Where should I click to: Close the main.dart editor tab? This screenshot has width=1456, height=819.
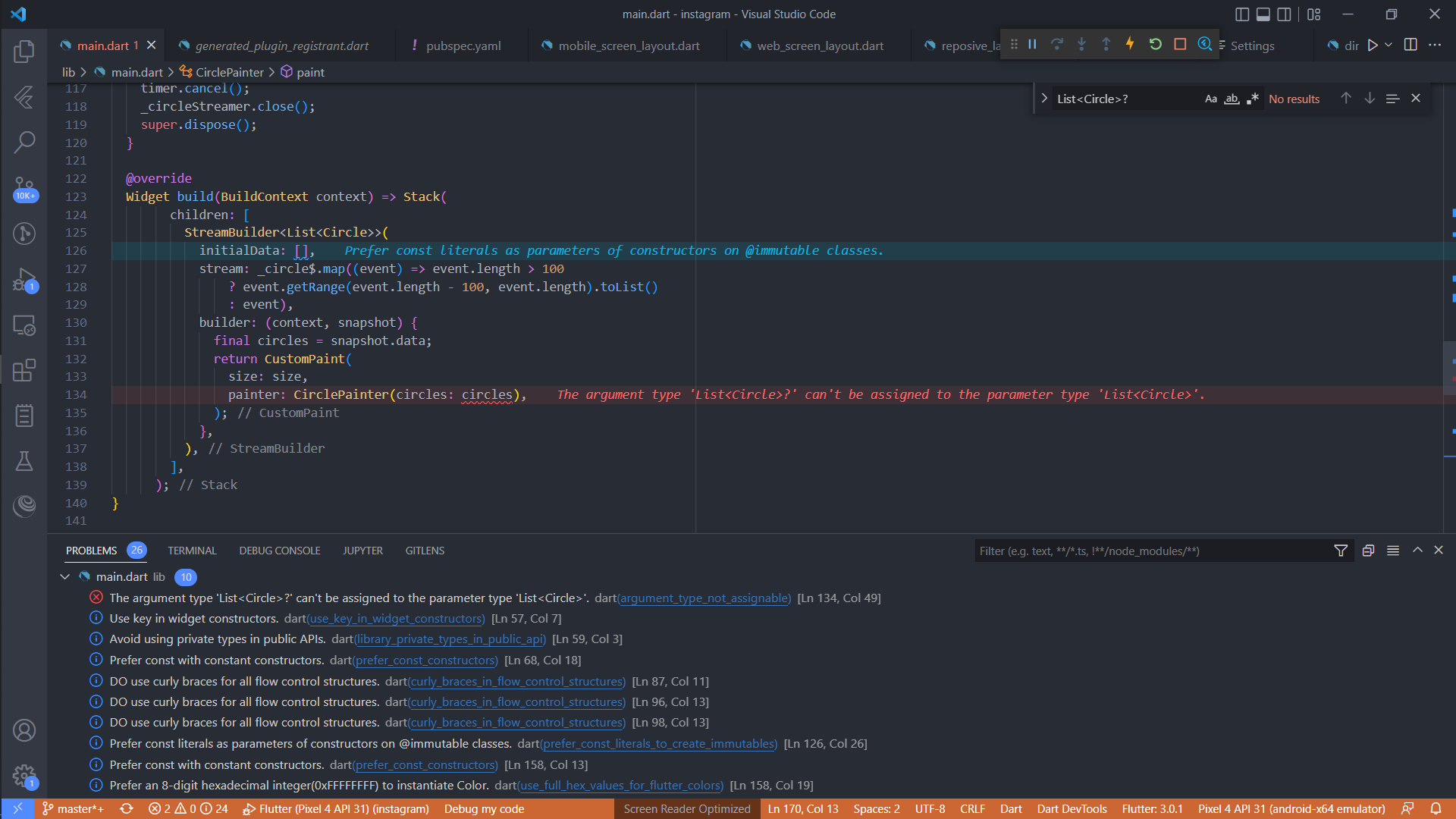152,45
